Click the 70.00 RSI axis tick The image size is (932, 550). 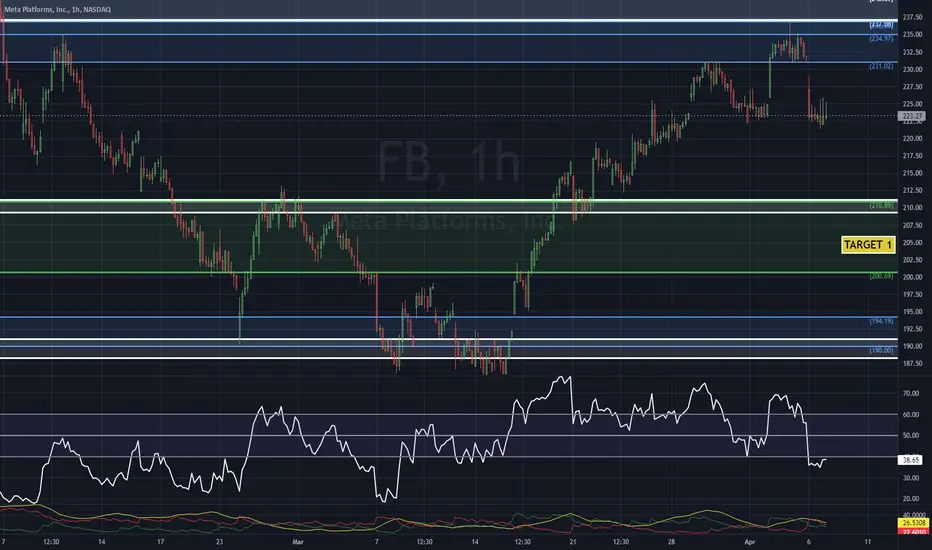tap(911, 394)
